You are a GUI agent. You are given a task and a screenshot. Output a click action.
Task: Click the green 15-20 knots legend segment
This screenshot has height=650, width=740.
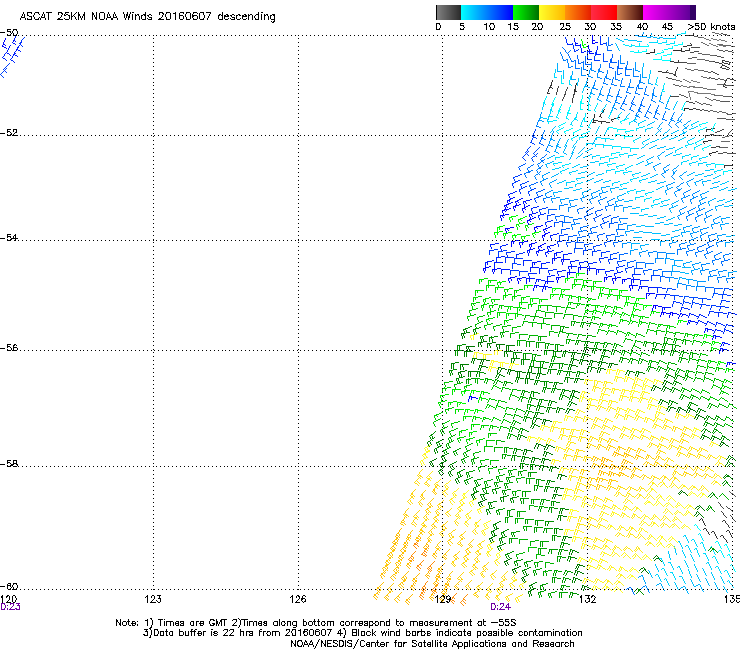(526, 12)
